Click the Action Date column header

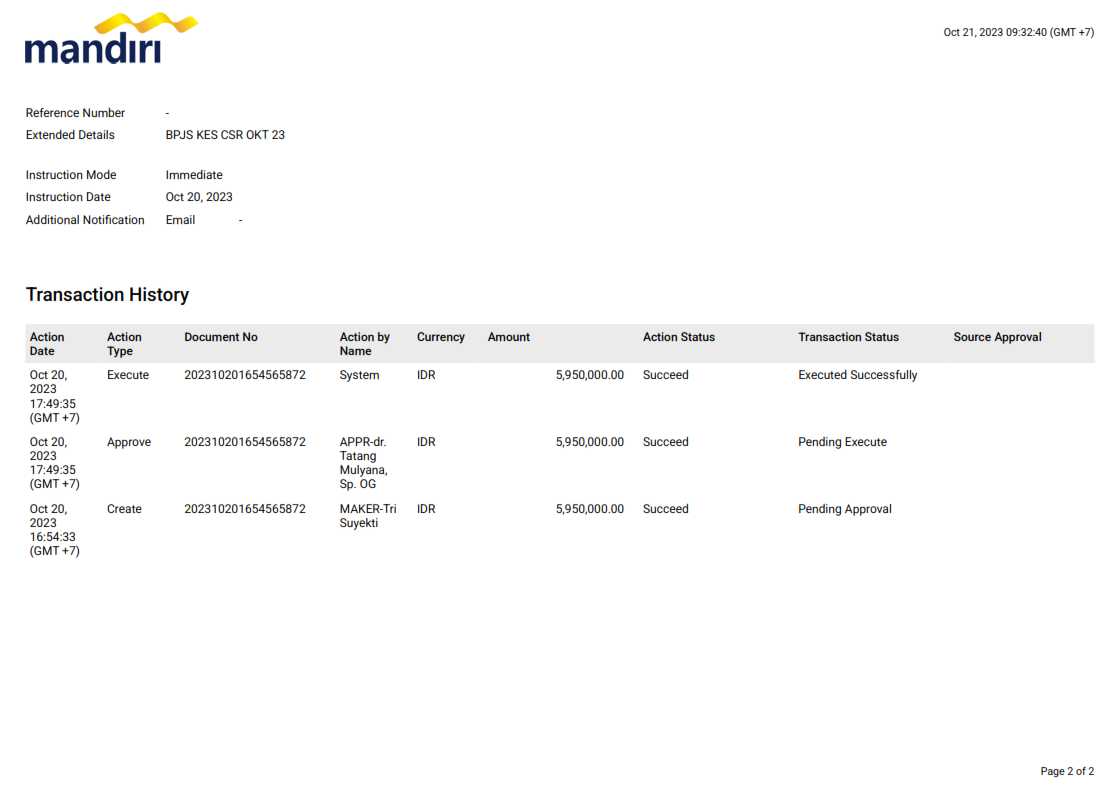click(x=47, y=344)
